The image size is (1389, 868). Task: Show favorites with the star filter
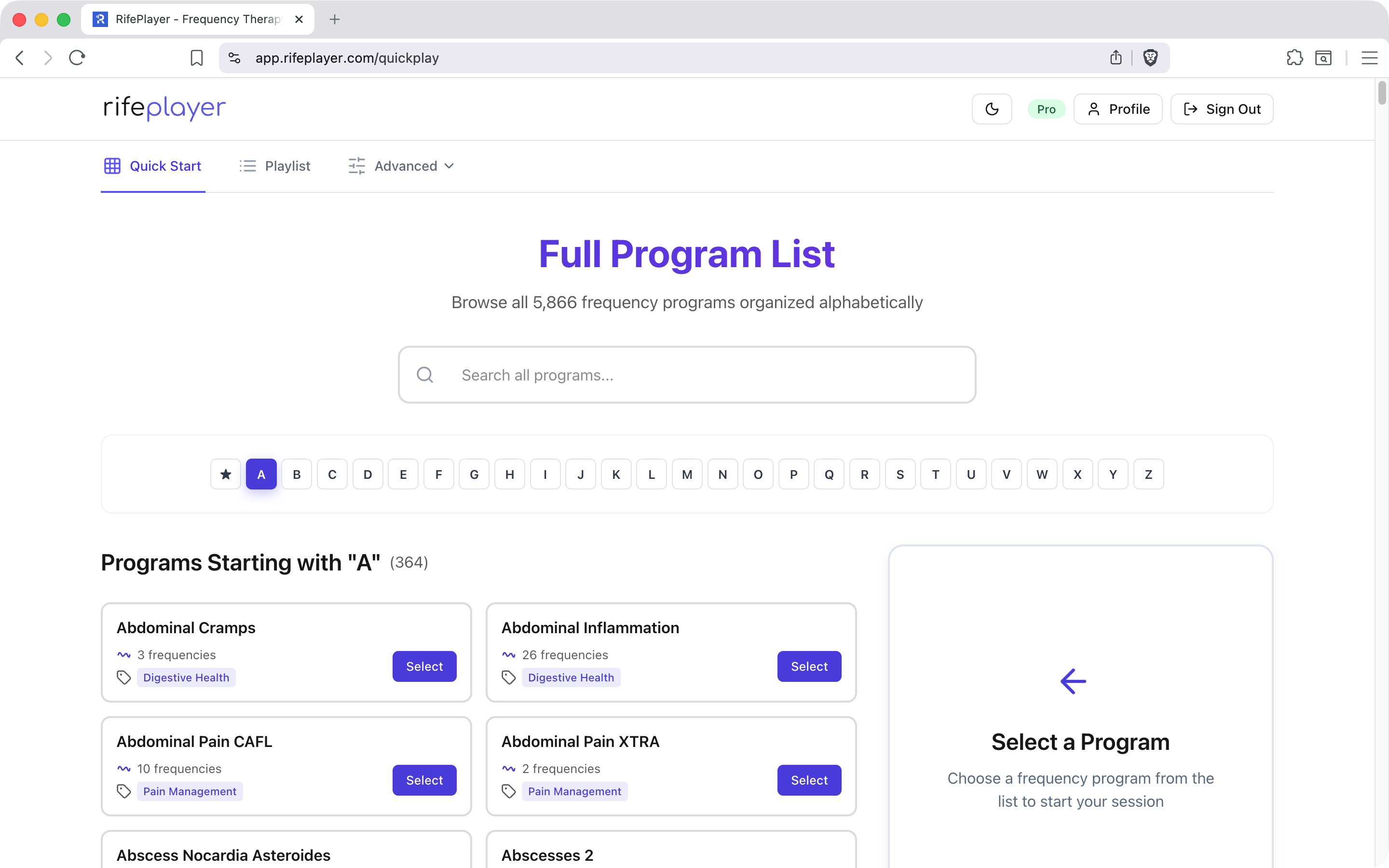point(226,474)
